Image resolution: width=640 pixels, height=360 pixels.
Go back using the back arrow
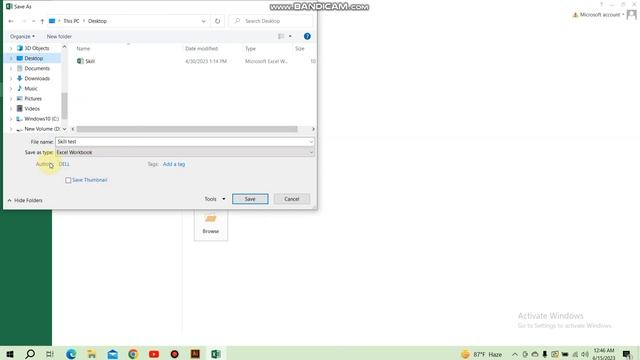pyautogui.click(x=11, y=21)
